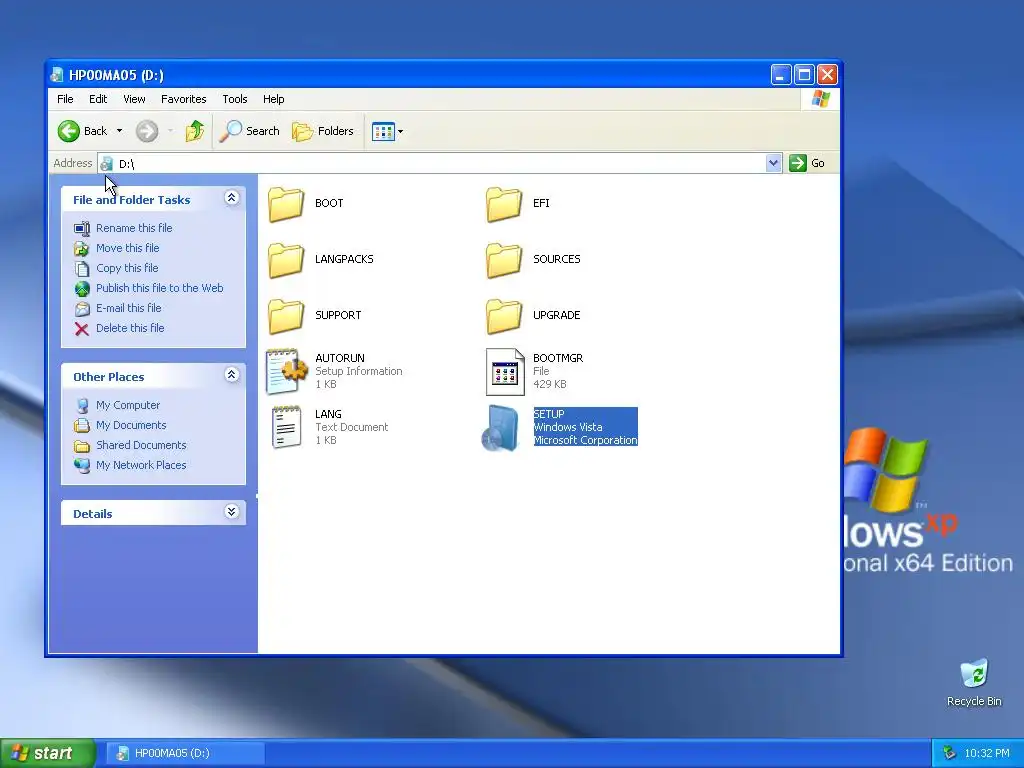Expand the Address bar dropdown list

[773, 163]
